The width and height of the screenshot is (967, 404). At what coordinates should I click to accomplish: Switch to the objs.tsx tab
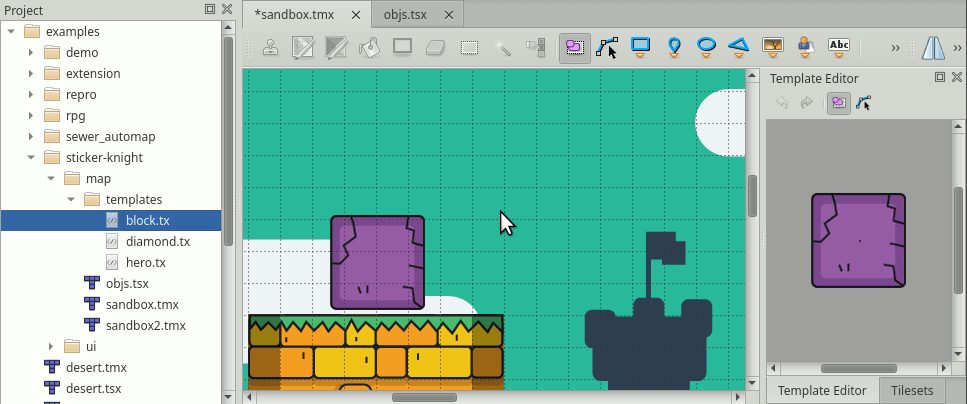(x=406, y=14)
